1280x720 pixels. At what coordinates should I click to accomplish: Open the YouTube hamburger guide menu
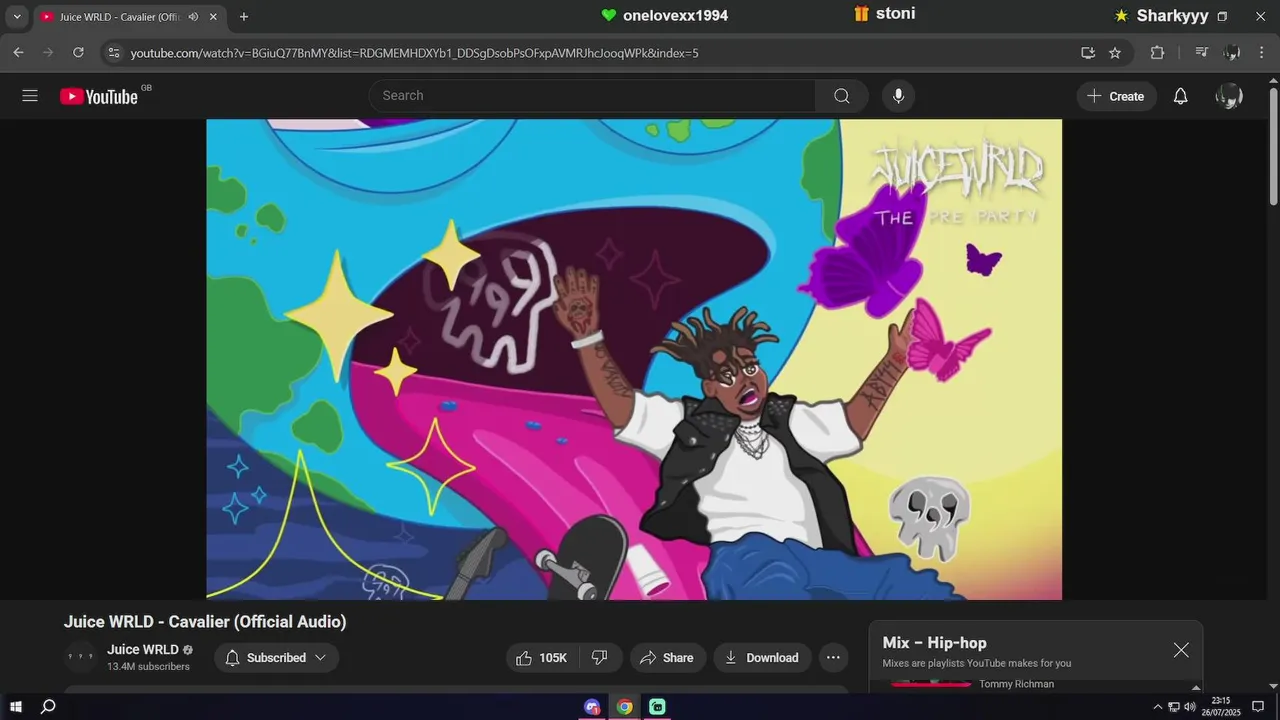(x=30, y=96)
